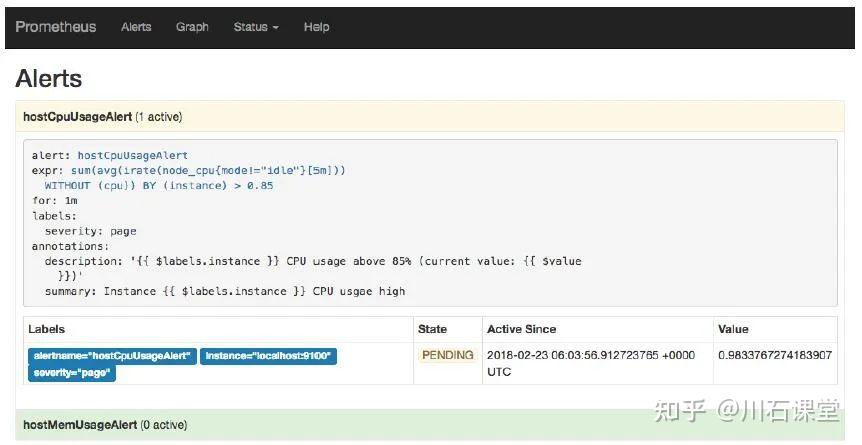
Task: Click the alertname="hostCpuUsageAlert" label badge
Action: point(111,356)
